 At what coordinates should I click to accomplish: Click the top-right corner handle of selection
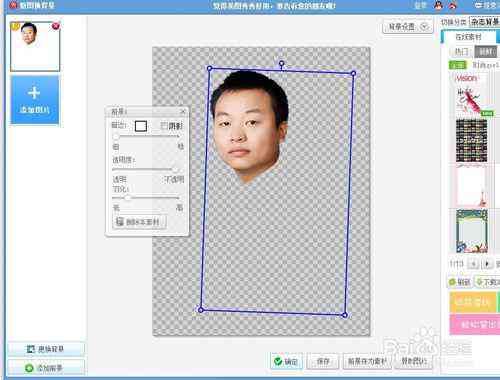pos(354,73)
